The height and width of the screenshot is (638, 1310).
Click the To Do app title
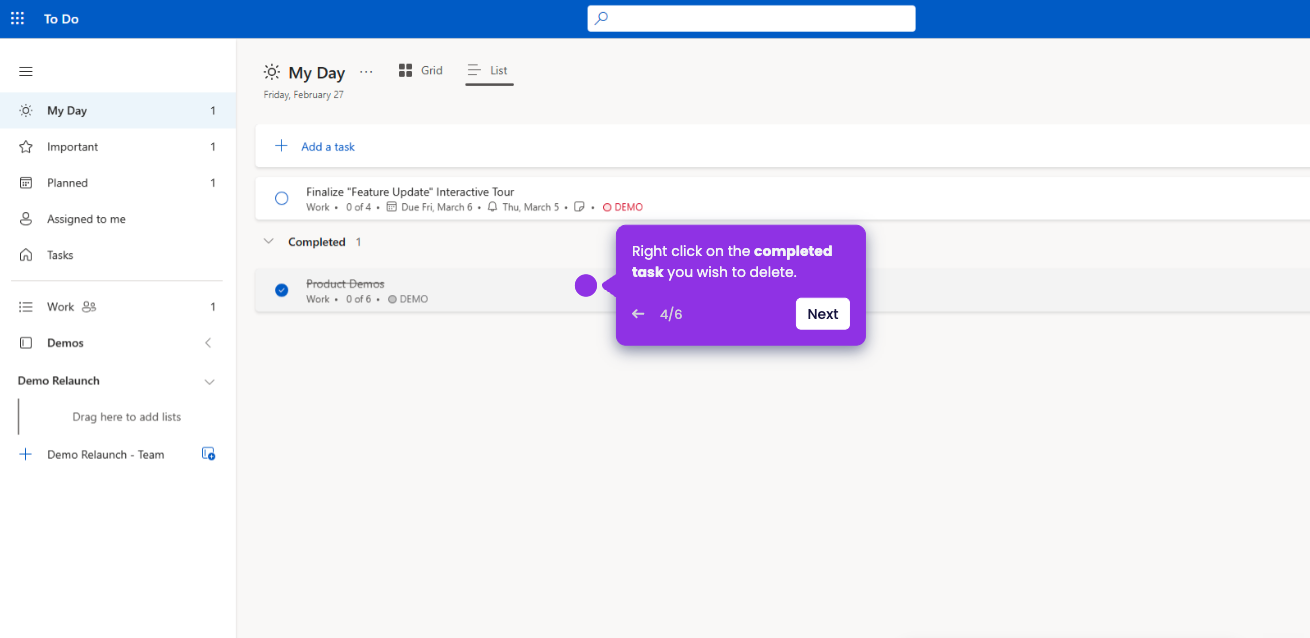click(61, 19)
